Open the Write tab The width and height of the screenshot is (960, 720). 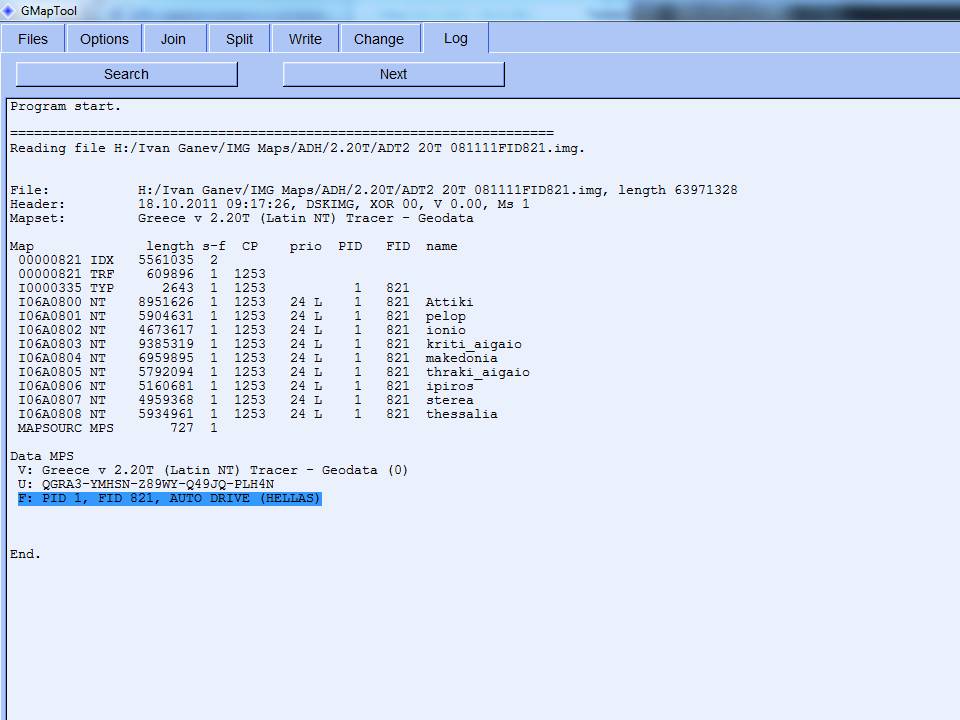(305, 39)
